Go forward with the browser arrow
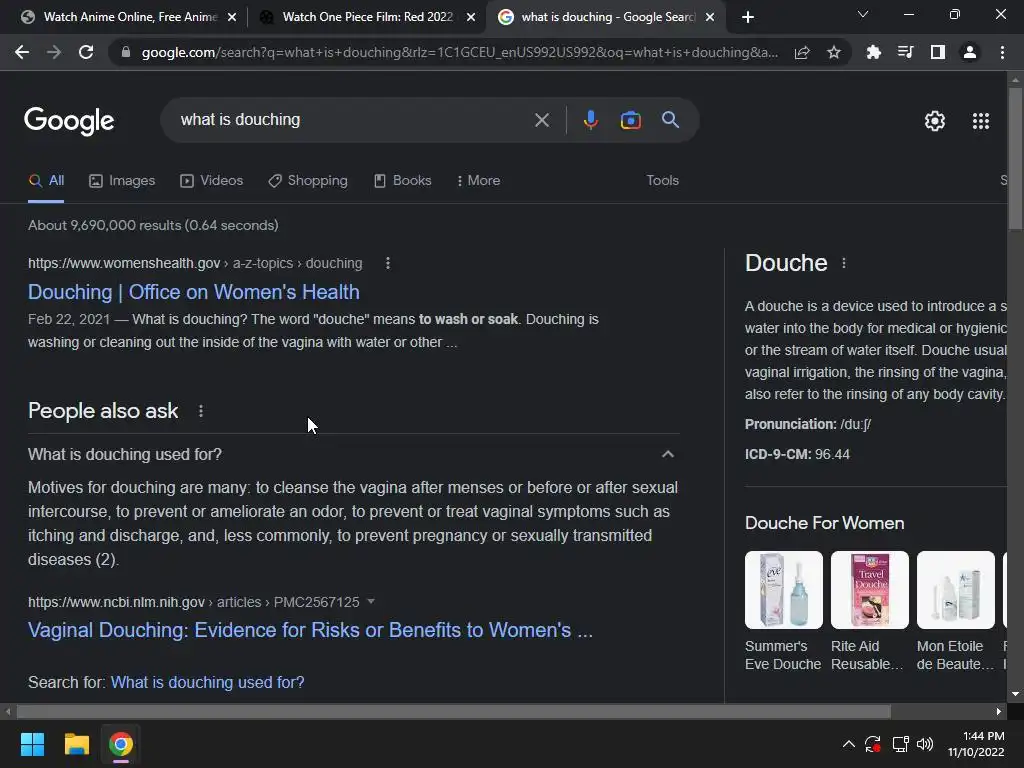Viewport: 1024px width, 768px height. tap(54, 52)
